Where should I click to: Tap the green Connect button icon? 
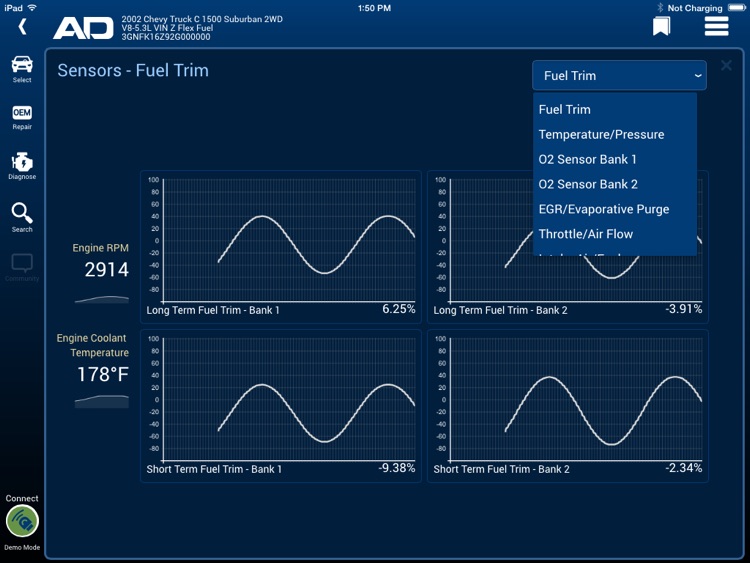click(22, 521)
